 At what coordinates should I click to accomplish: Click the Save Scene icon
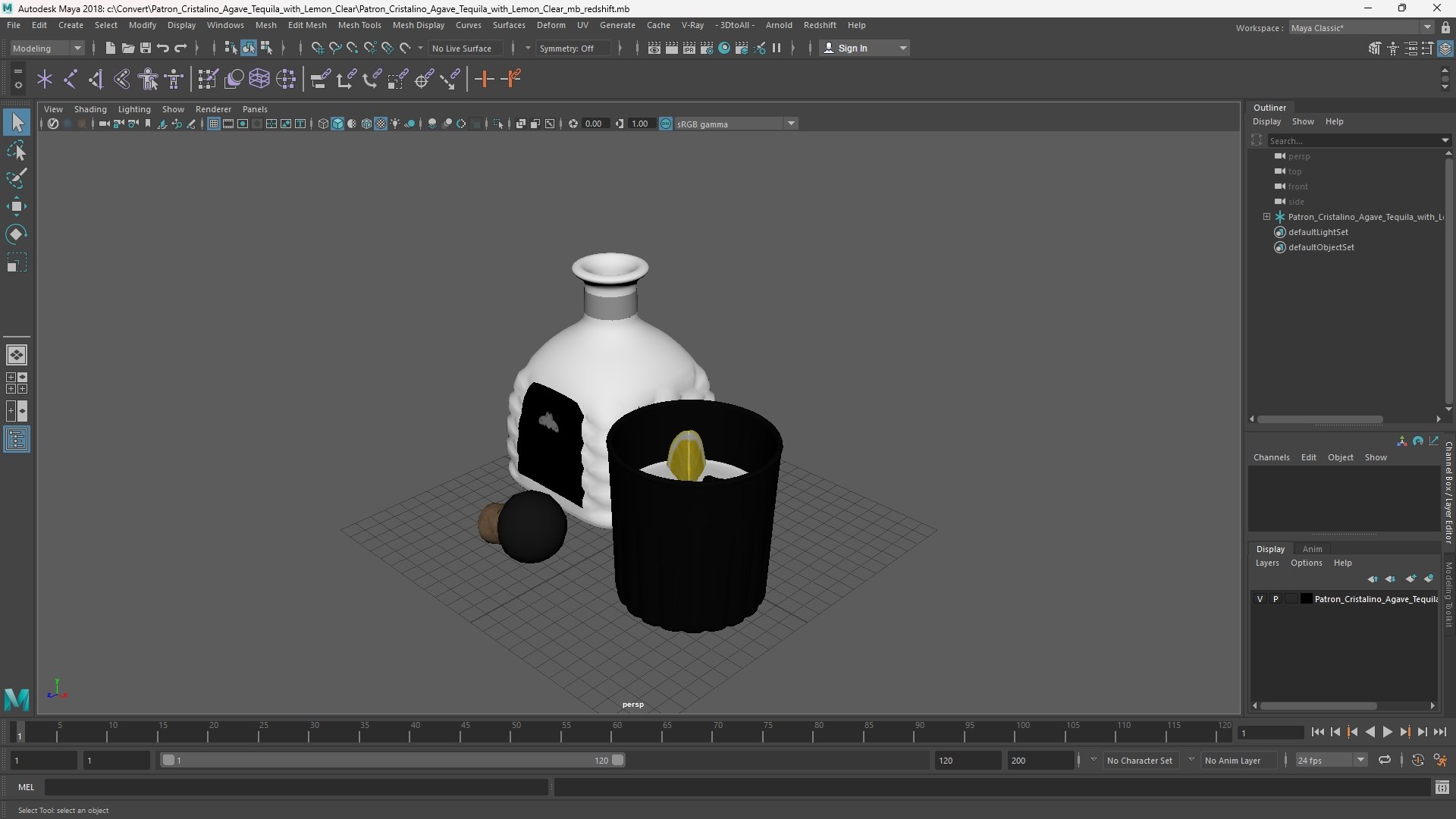click(146, 48)
